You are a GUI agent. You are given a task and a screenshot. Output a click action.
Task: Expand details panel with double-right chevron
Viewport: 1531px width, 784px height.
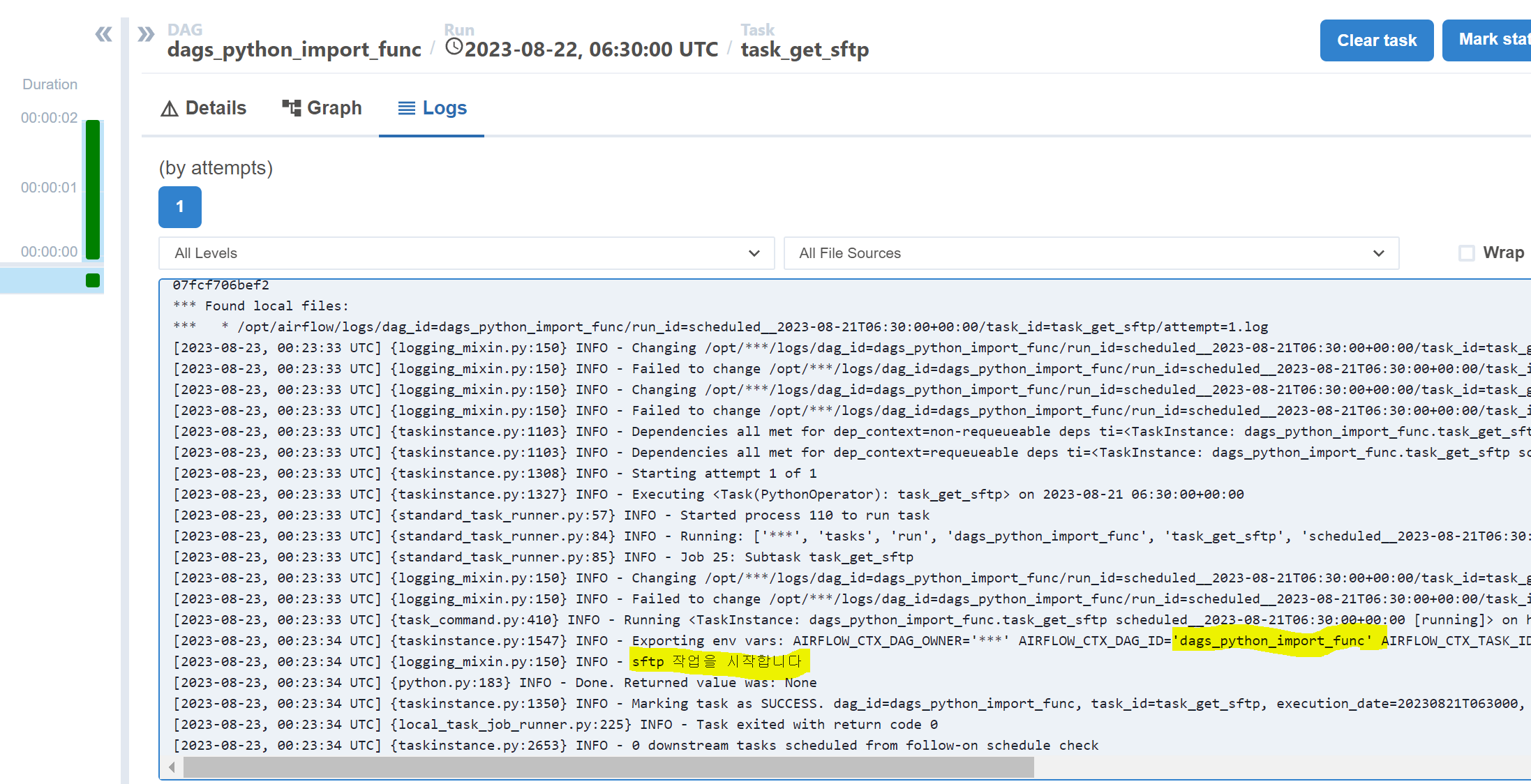146,34
